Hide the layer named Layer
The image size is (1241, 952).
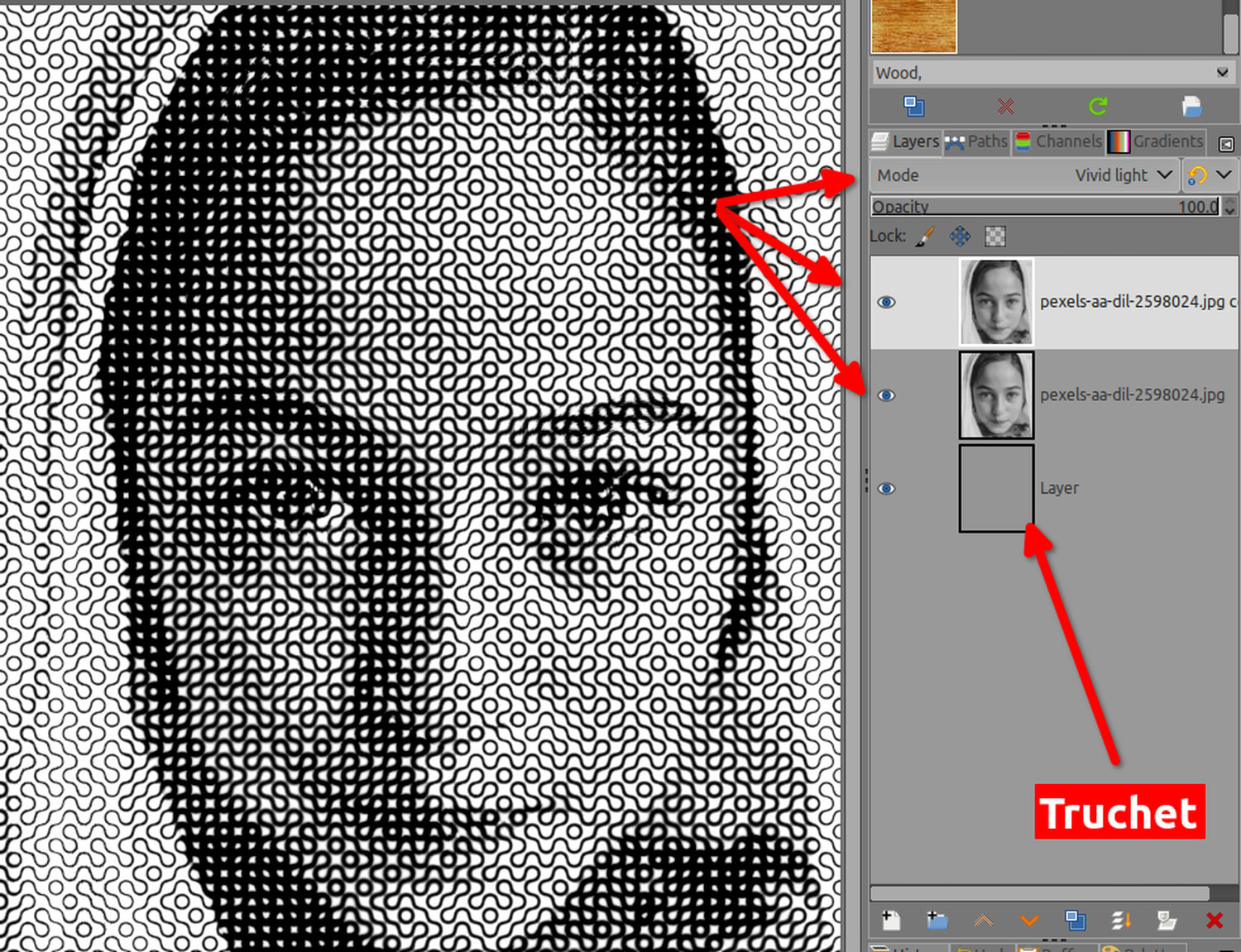(886, 489)
